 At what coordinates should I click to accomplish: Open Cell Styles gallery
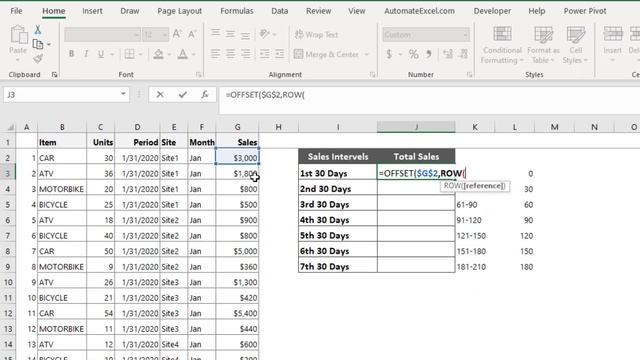click(576, 45)
